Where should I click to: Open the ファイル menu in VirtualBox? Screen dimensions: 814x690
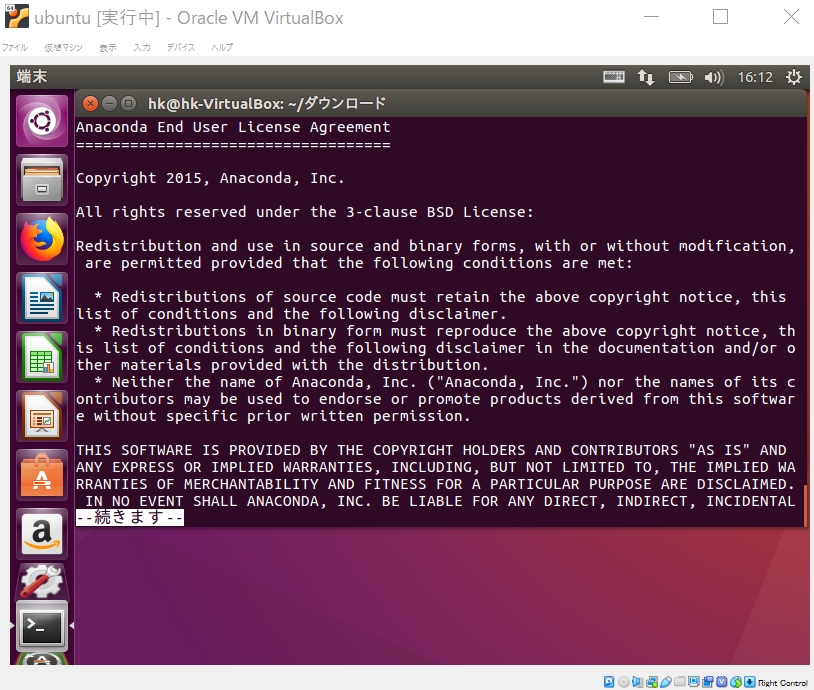click(15, 47)
